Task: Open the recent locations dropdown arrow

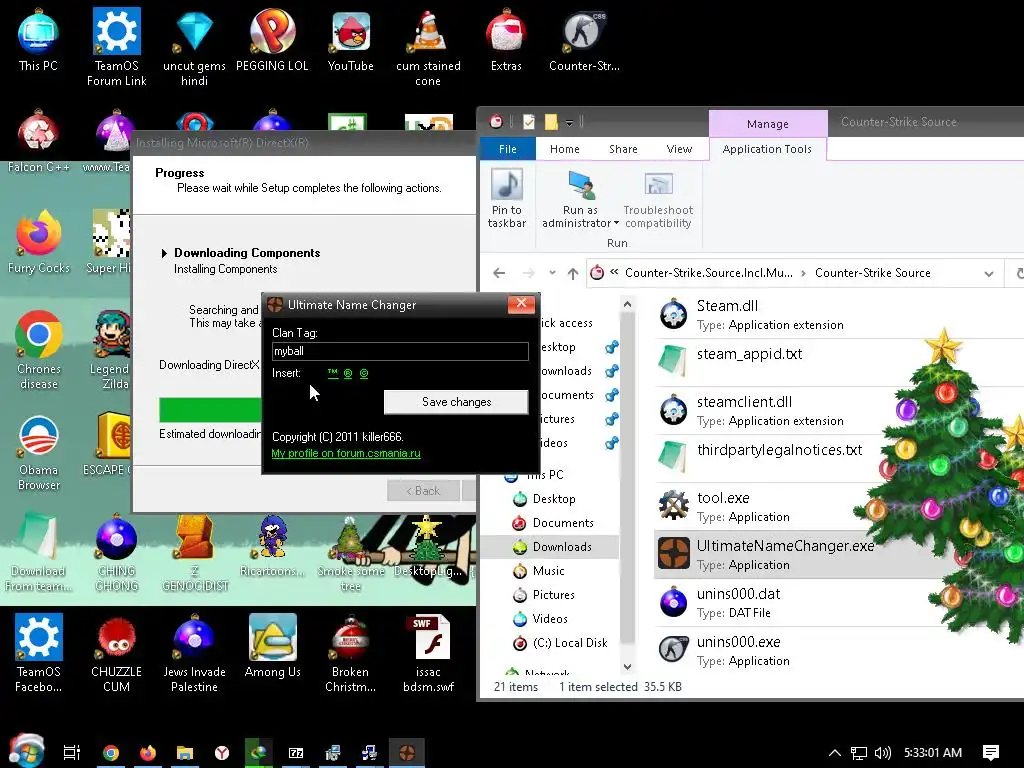Action: pos(552,273)
